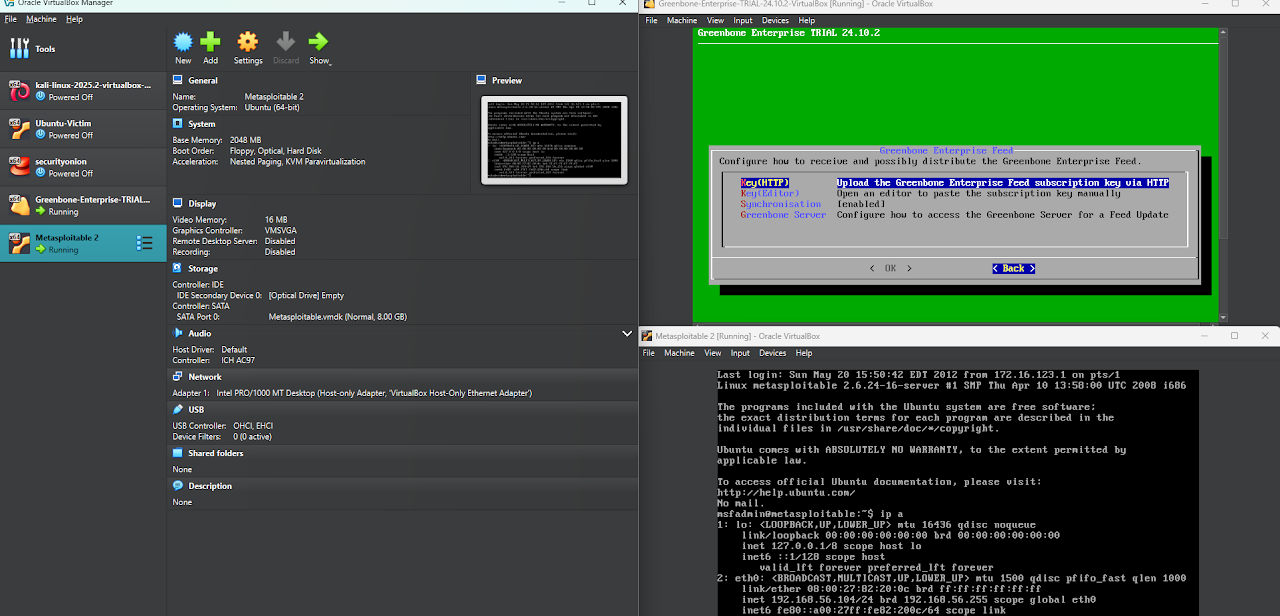Viewport: 1280px width, 616px height.
Task: Click the Metasploitable 2 preview thumbnail
Action: (x=554, y=140)
